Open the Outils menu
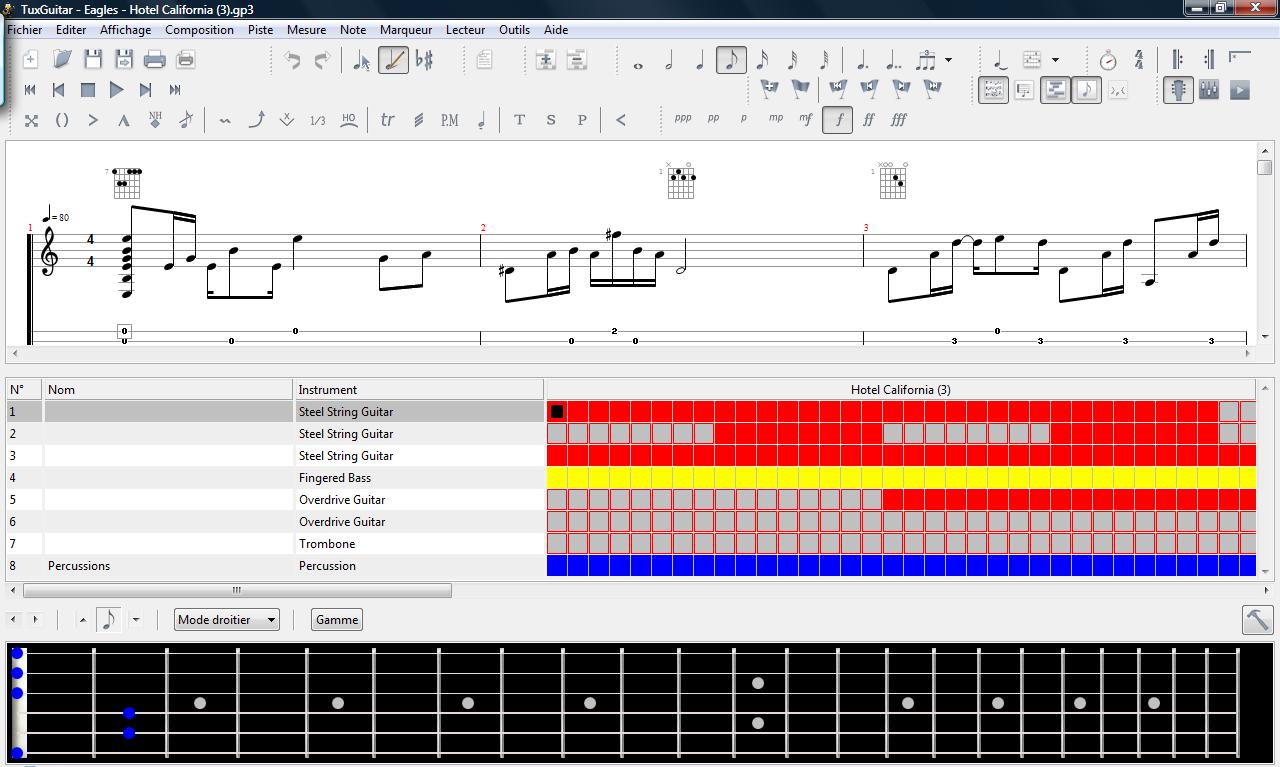The image size is (1280, 767). tap(514, 30)
